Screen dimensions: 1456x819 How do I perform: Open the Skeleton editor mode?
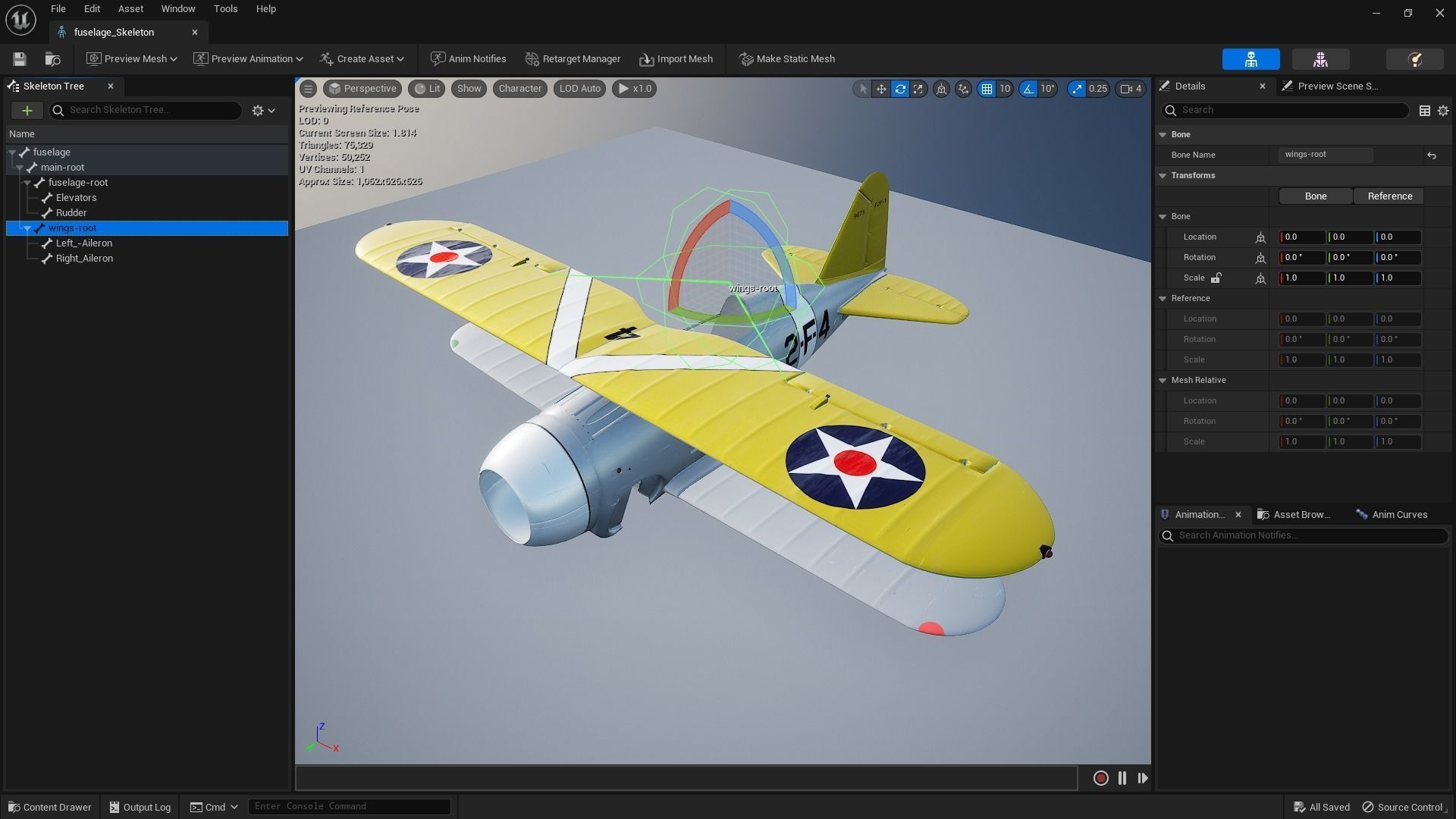click(x=1250, y=59)
